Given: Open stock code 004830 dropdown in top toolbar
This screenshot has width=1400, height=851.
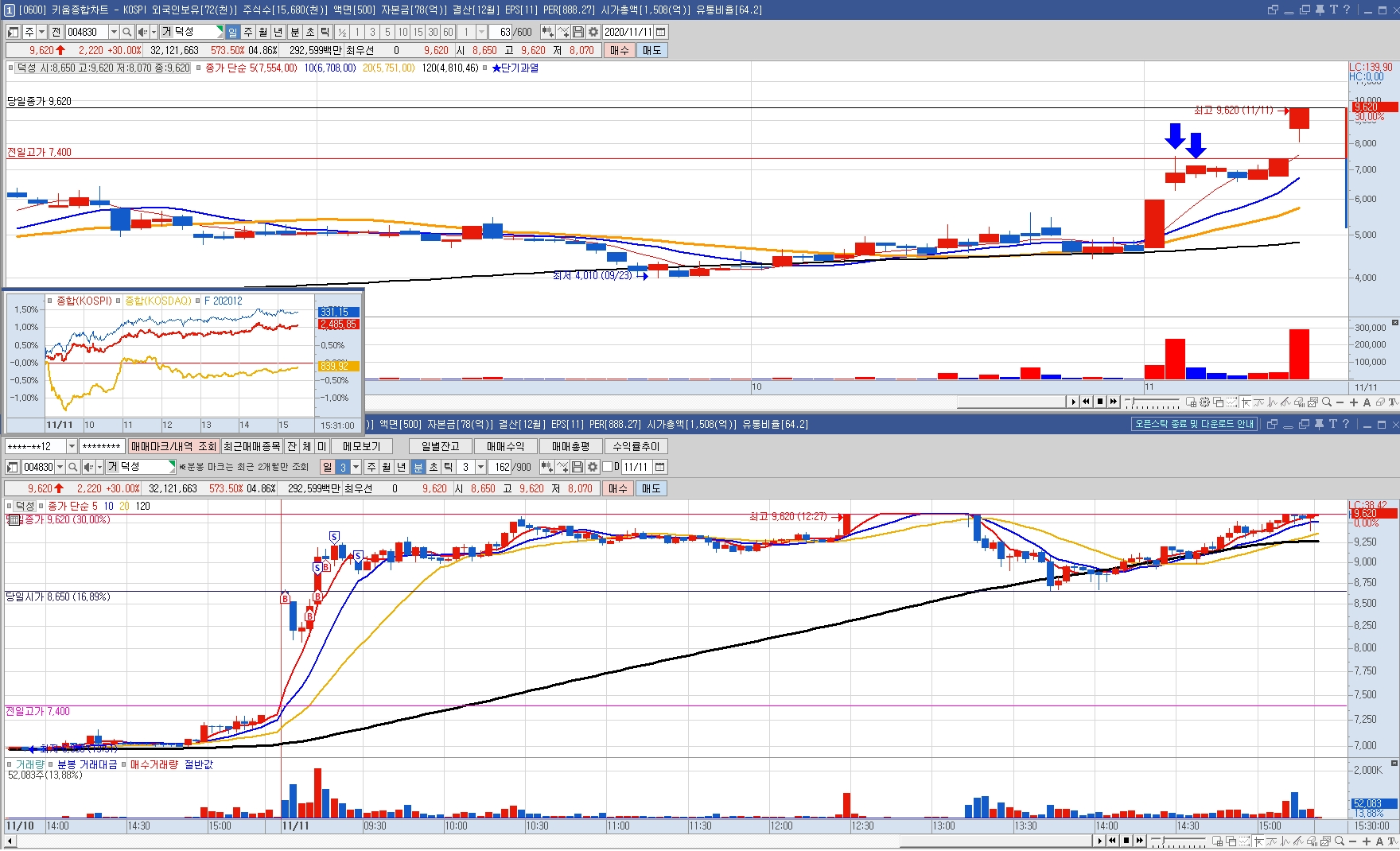Looking at the screenshot, I should [x=114, y=32].
